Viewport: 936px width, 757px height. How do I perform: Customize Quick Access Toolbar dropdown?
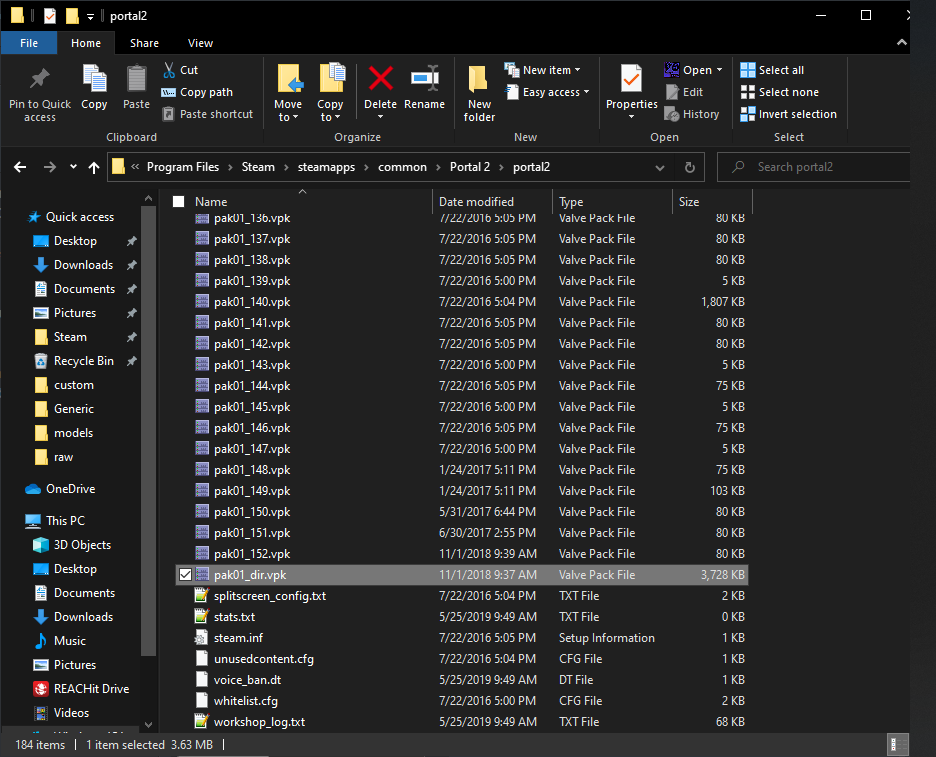tap(90, 16)
